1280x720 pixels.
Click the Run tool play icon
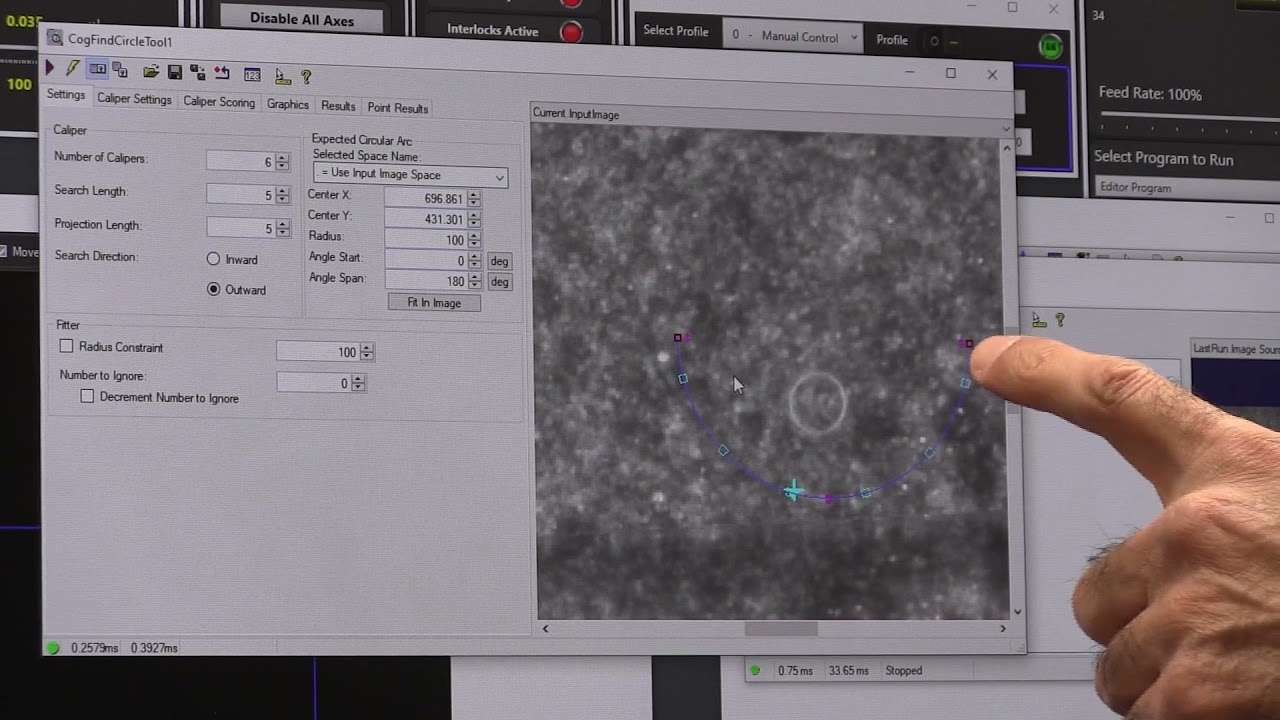click(50, 68)
